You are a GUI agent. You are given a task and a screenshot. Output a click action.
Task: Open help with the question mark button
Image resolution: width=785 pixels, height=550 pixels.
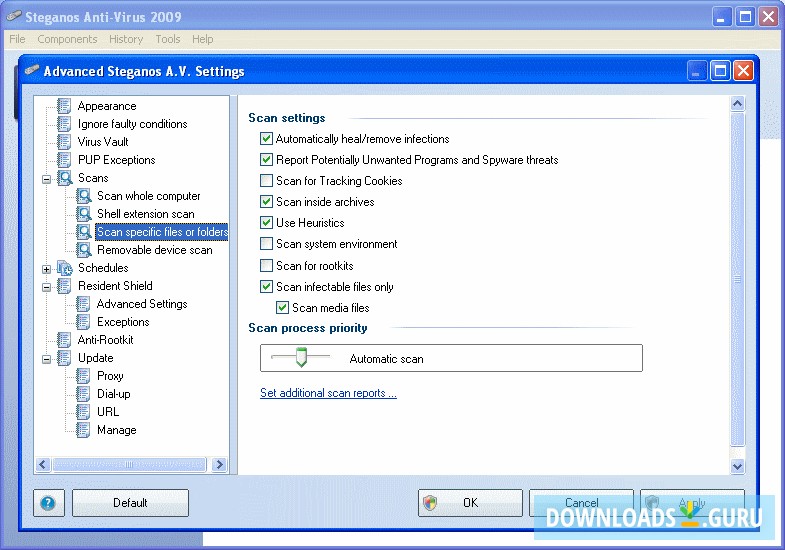coord(49,503)
